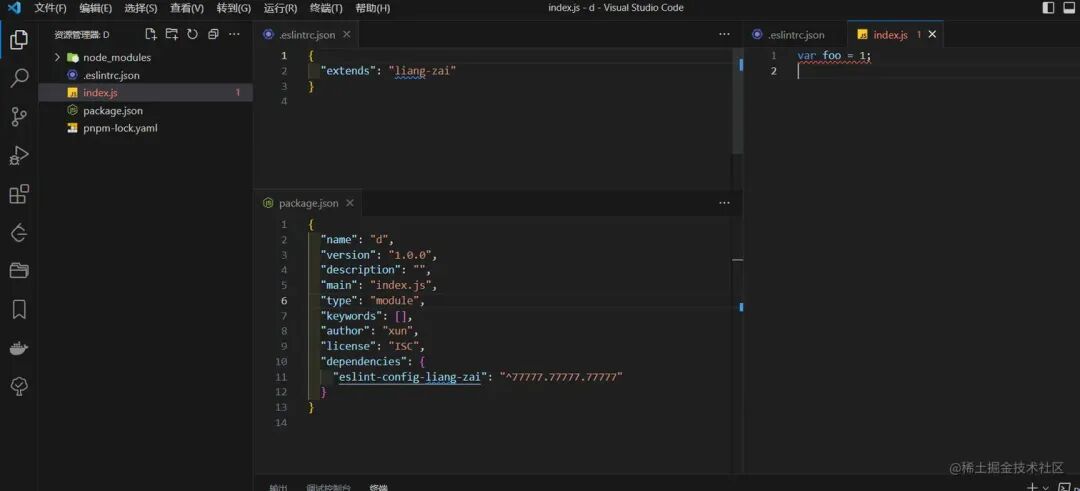
Task: Open the Project Manager folder icon in activity bar
Action: [x=19, y=271]
